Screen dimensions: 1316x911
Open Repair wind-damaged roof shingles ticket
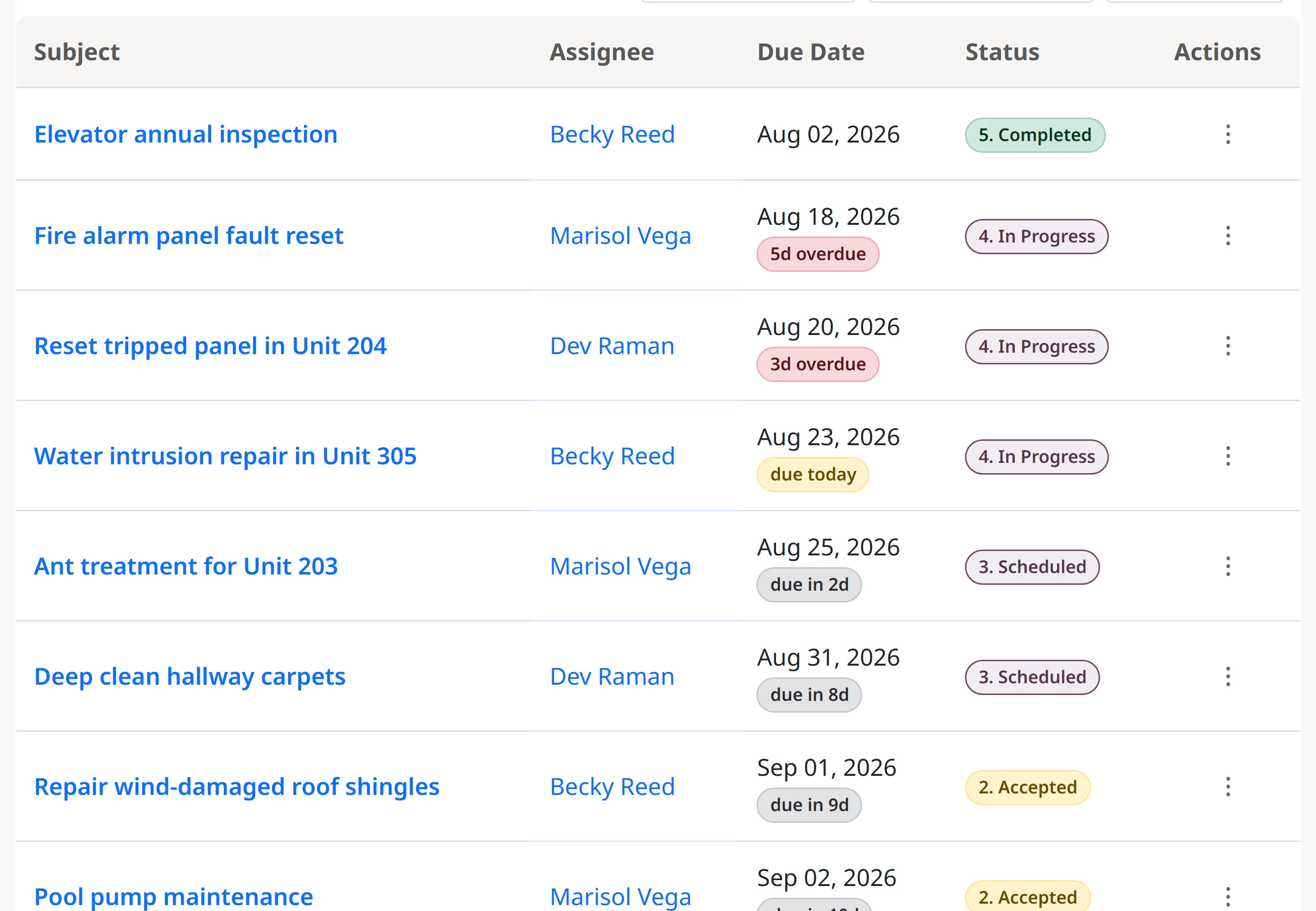coord(237,787)
